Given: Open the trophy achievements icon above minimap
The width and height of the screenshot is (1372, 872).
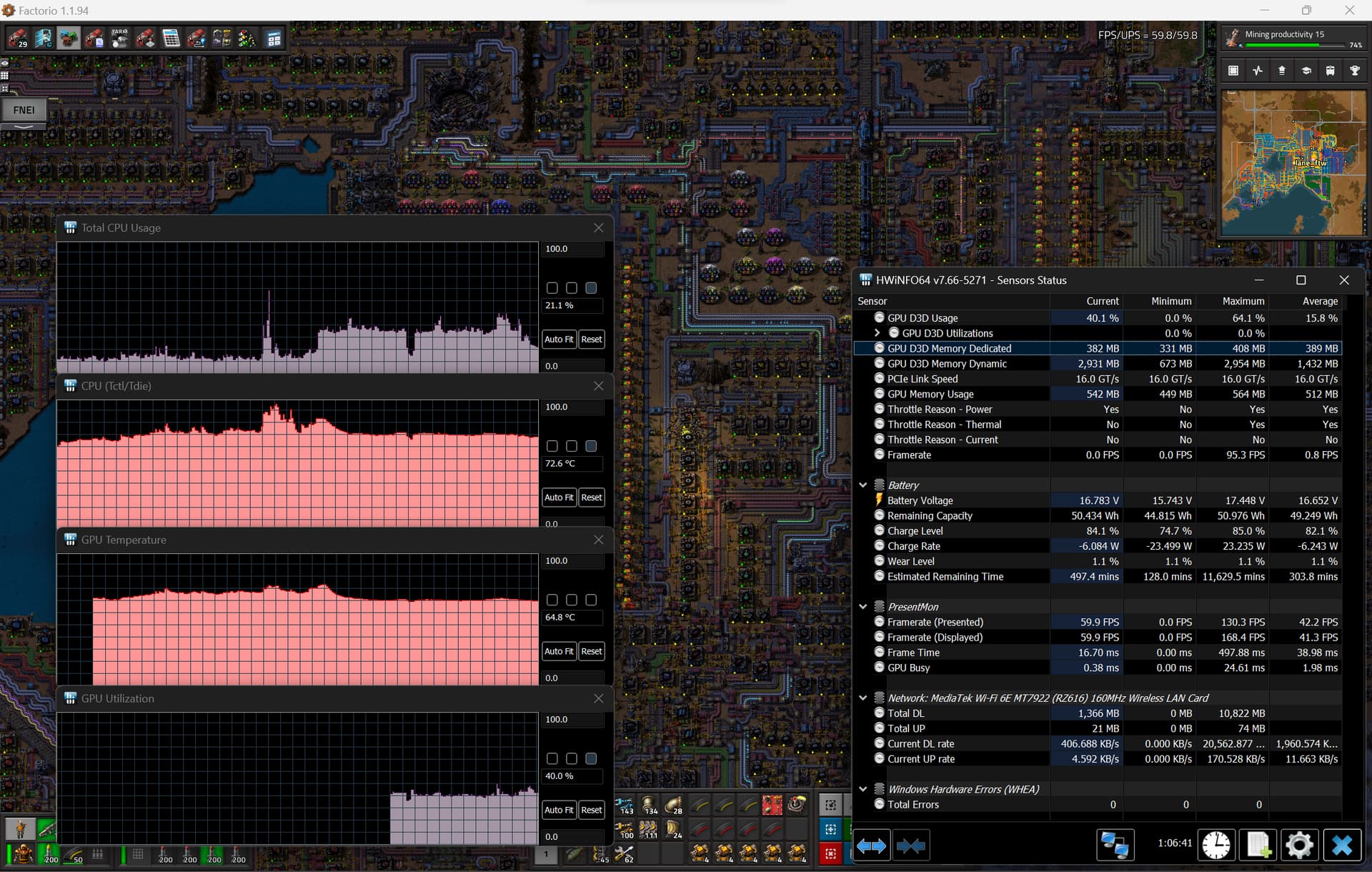Looking at the screenshot, I should [1354, 71].
